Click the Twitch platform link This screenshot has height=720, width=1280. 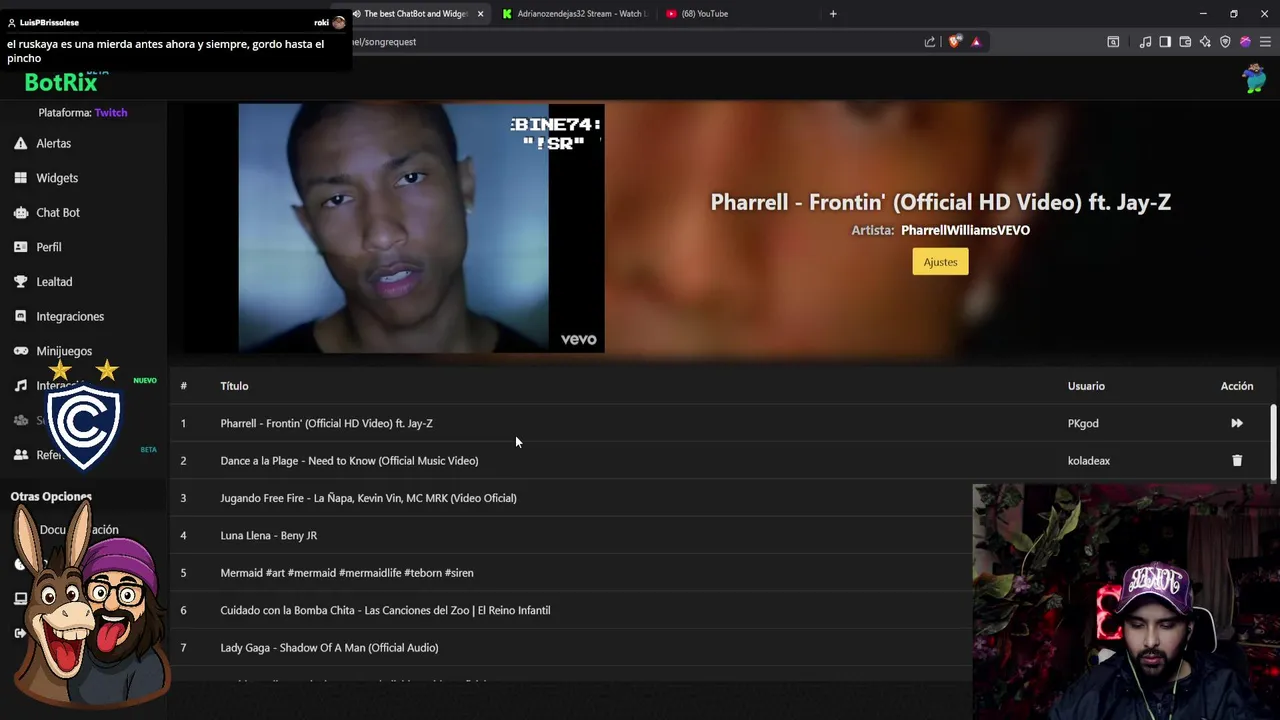(111, 113)
